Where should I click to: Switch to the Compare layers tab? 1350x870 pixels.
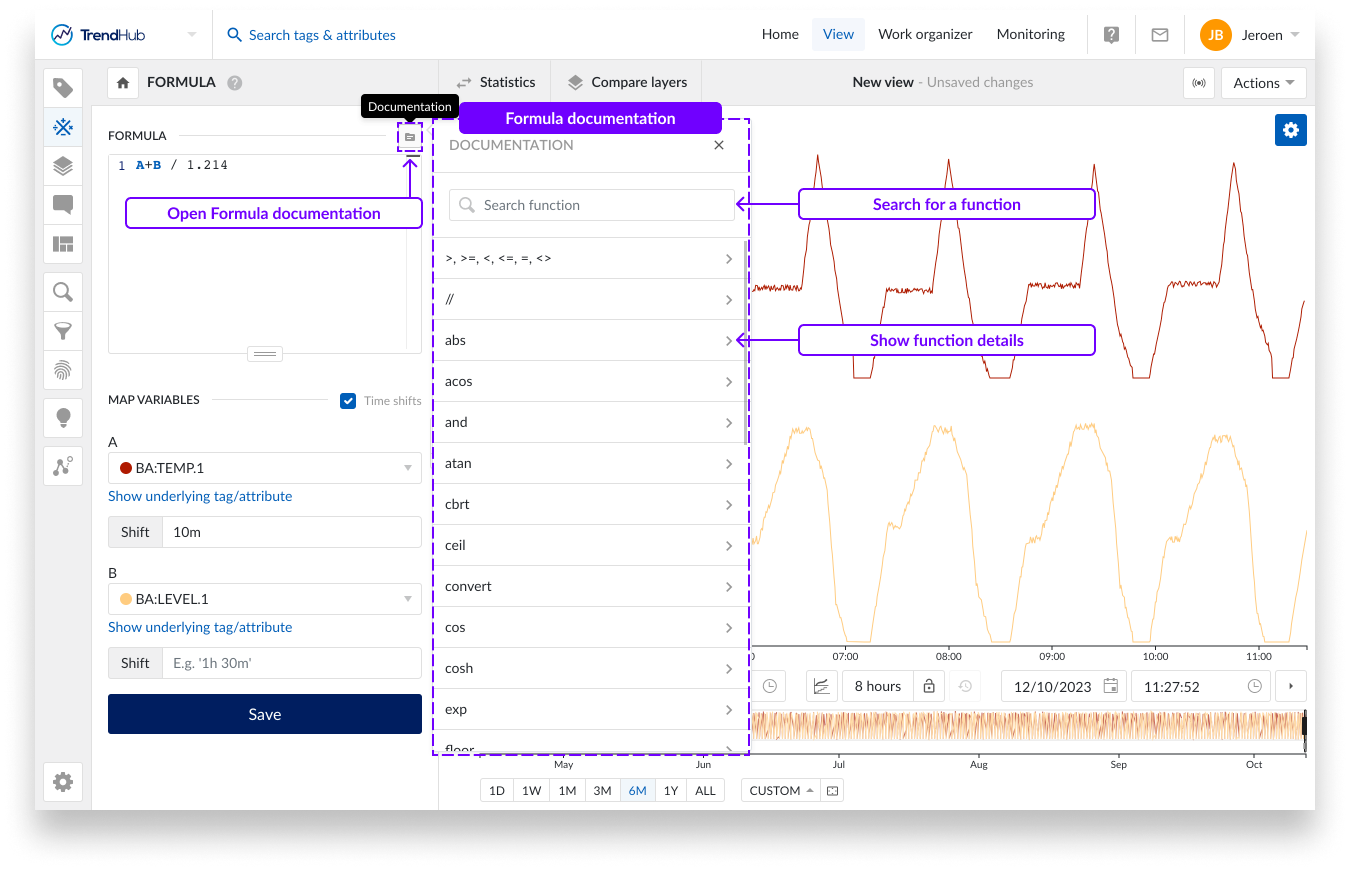point(627,82)
